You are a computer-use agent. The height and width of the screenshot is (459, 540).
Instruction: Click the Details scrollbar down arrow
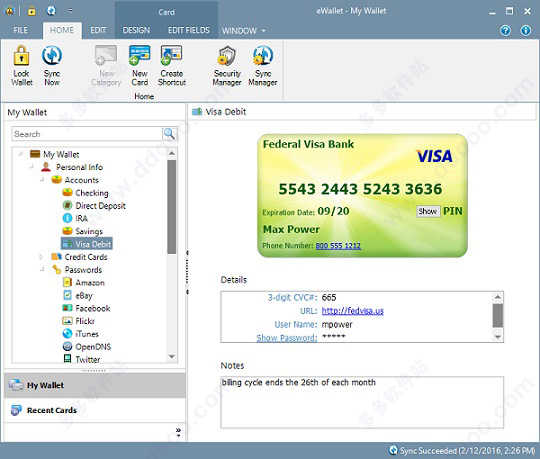click(498, 337)
